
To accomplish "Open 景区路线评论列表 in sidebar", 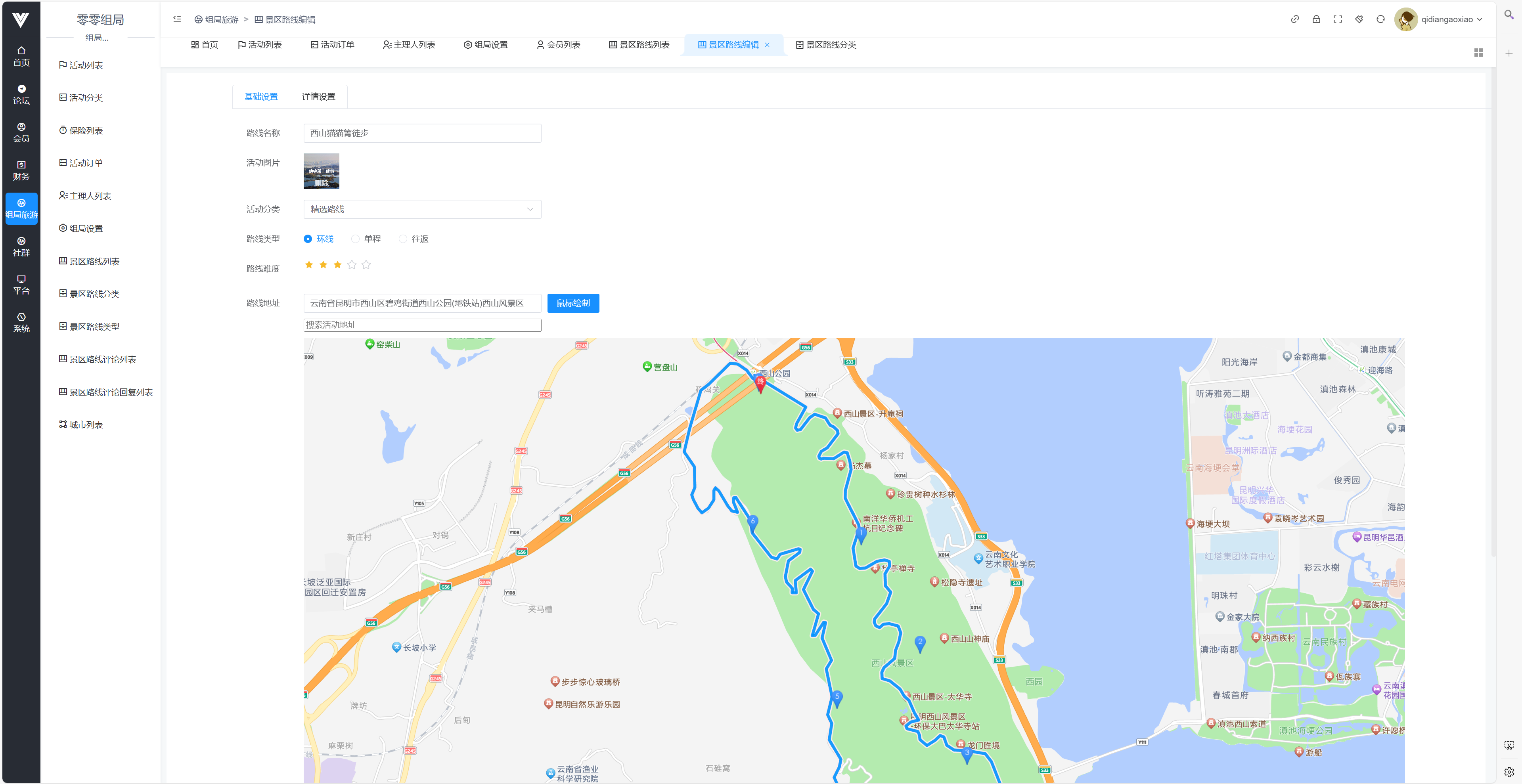I will point(103,359).
